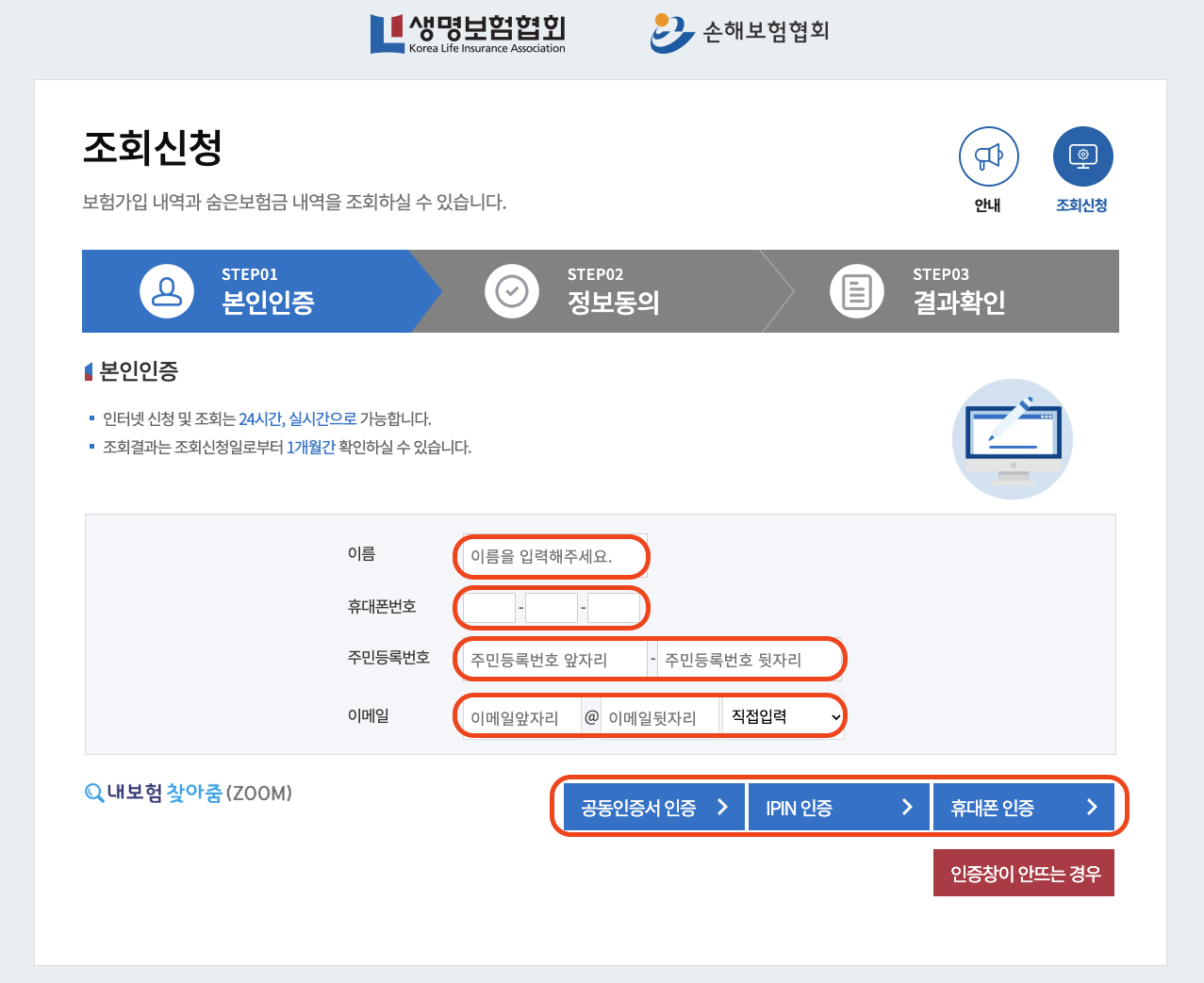
Task: Click the 손해보험협회 logo
Action: click(739, 32)
